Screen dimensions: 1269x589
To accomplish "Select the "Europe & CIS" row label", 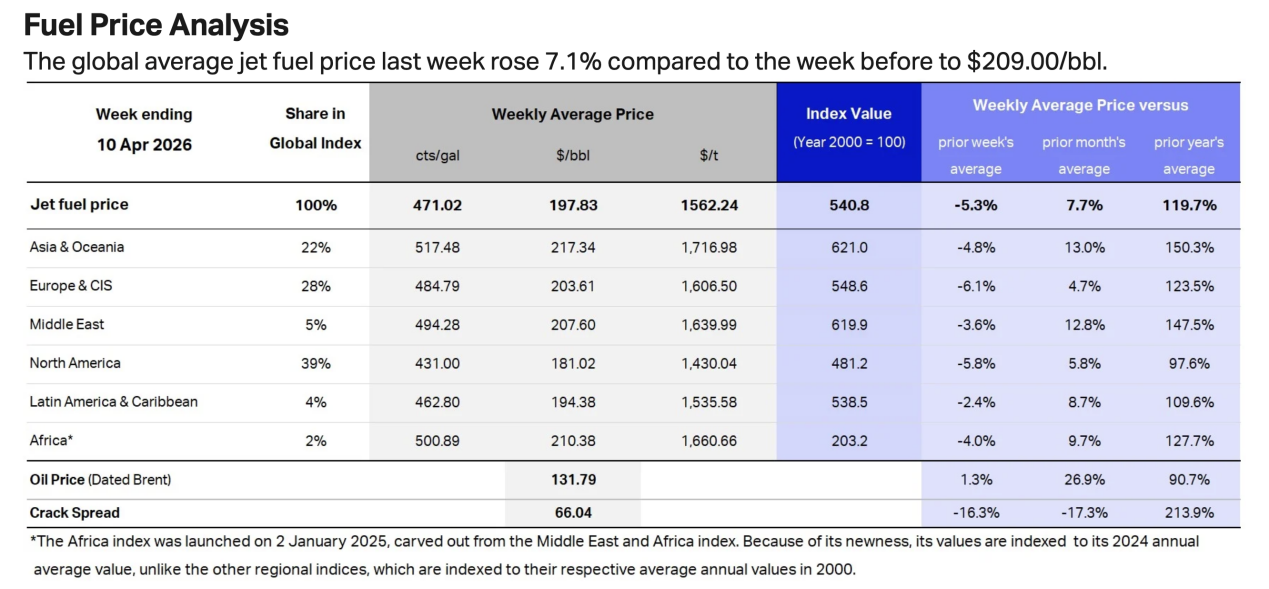I will click(x=71, y=286).
